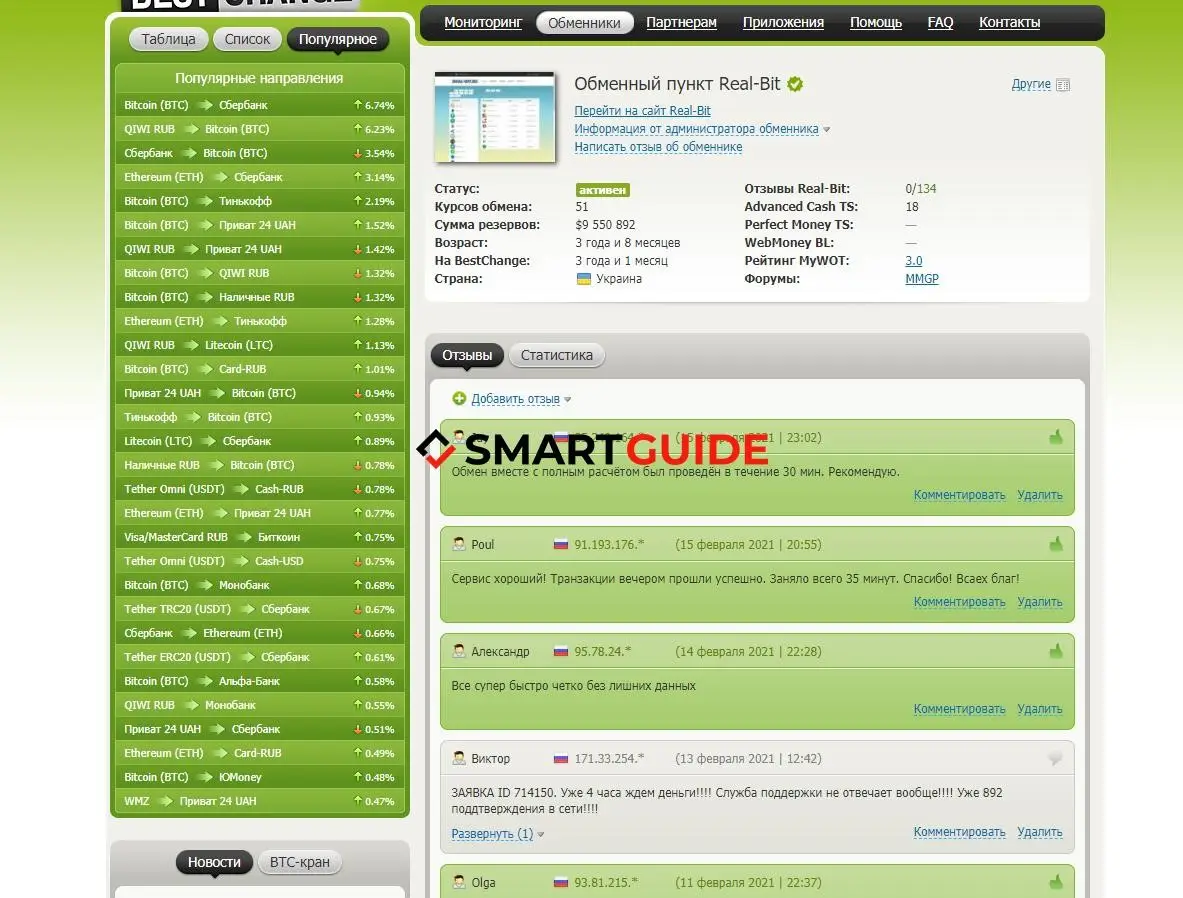This screenshot has height=898, width=1183.
Task: Click the green verified checkmark beside Real-Bit
Action: [795, 84]
